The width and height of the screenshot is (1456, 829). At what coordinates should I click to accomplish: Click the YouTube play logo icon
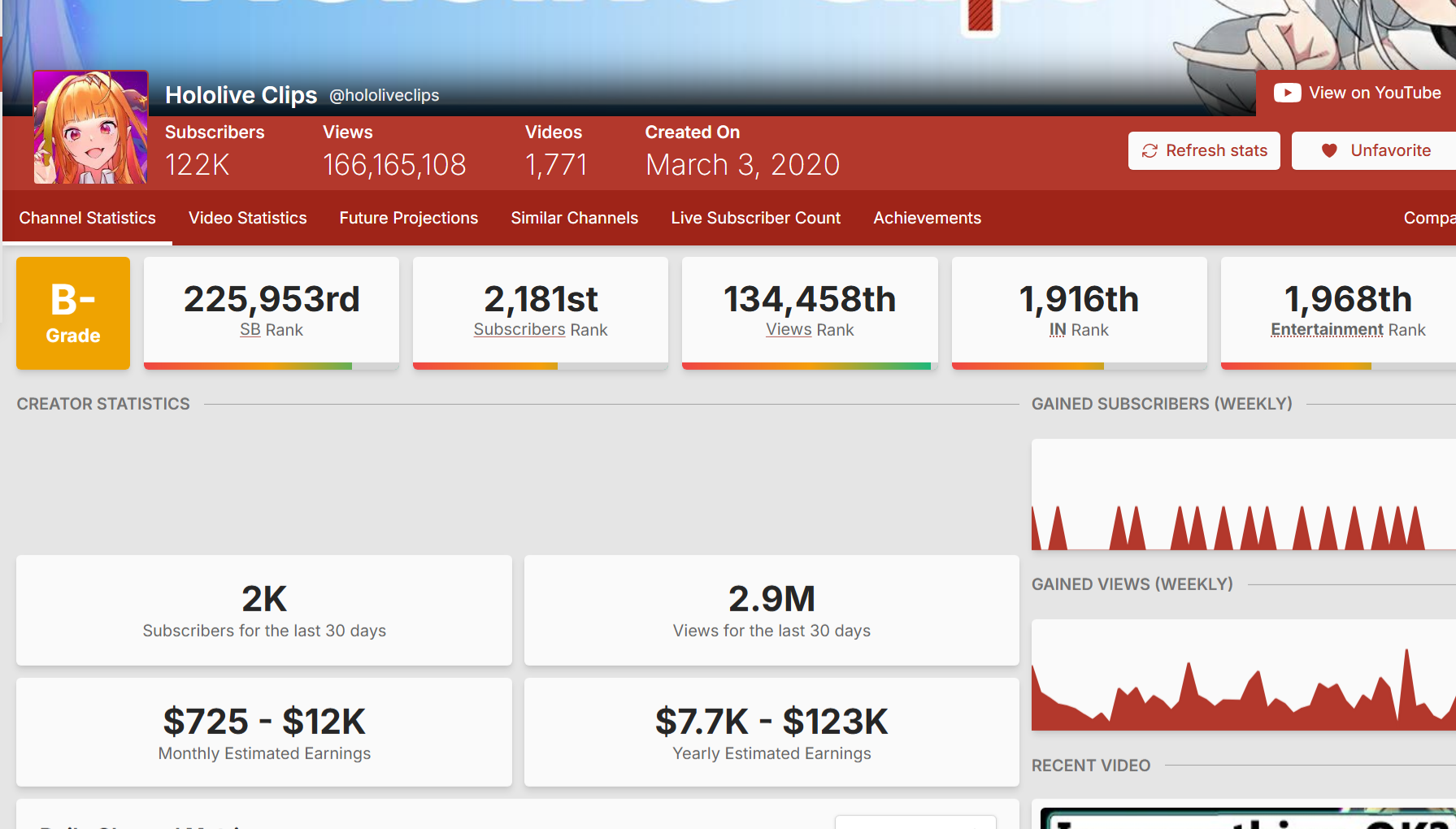(x=1286, y=93)
